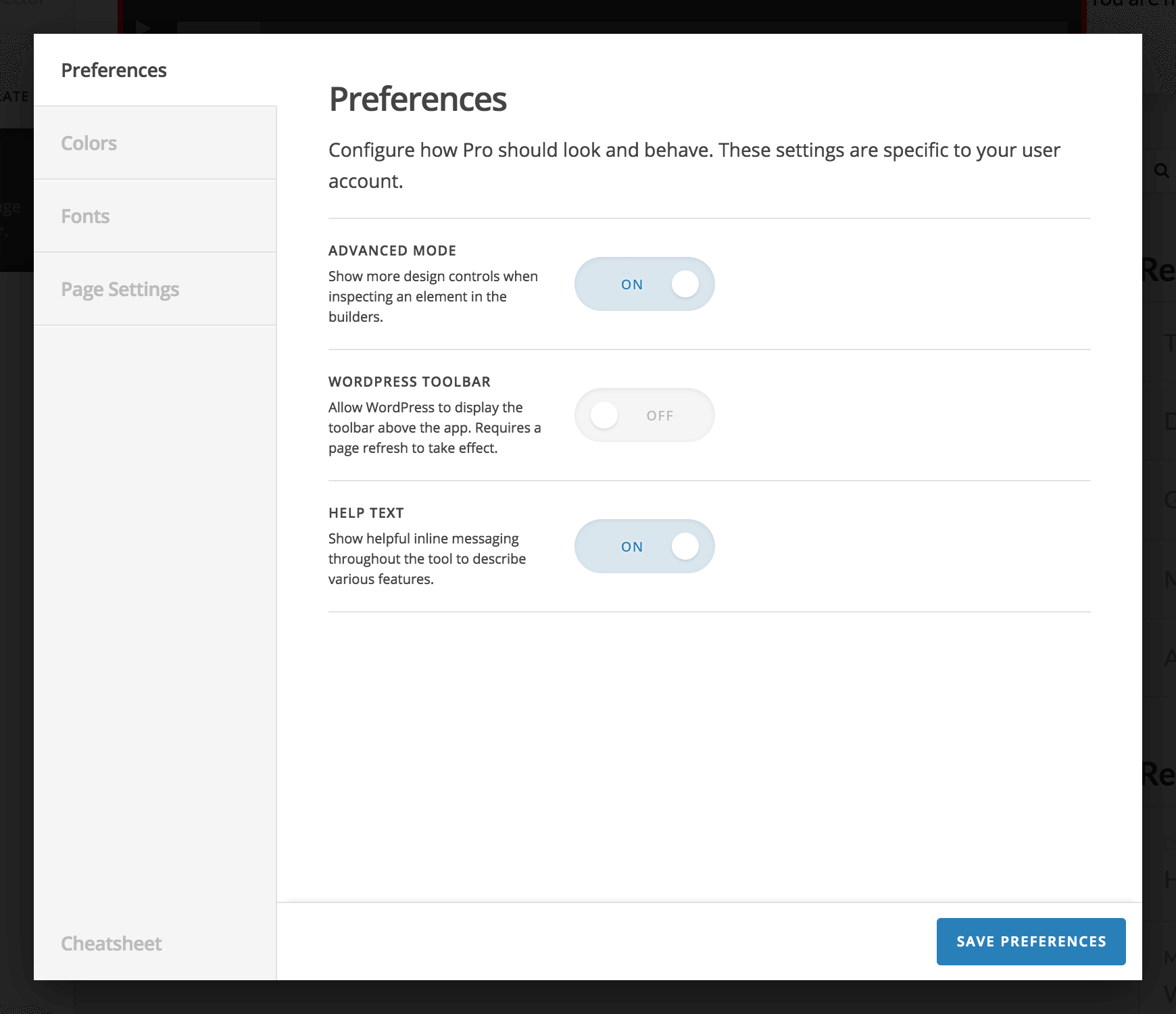Click the Preferences page heading
This screenshot has width=1176, height=1014.
(x=418, y=100)
